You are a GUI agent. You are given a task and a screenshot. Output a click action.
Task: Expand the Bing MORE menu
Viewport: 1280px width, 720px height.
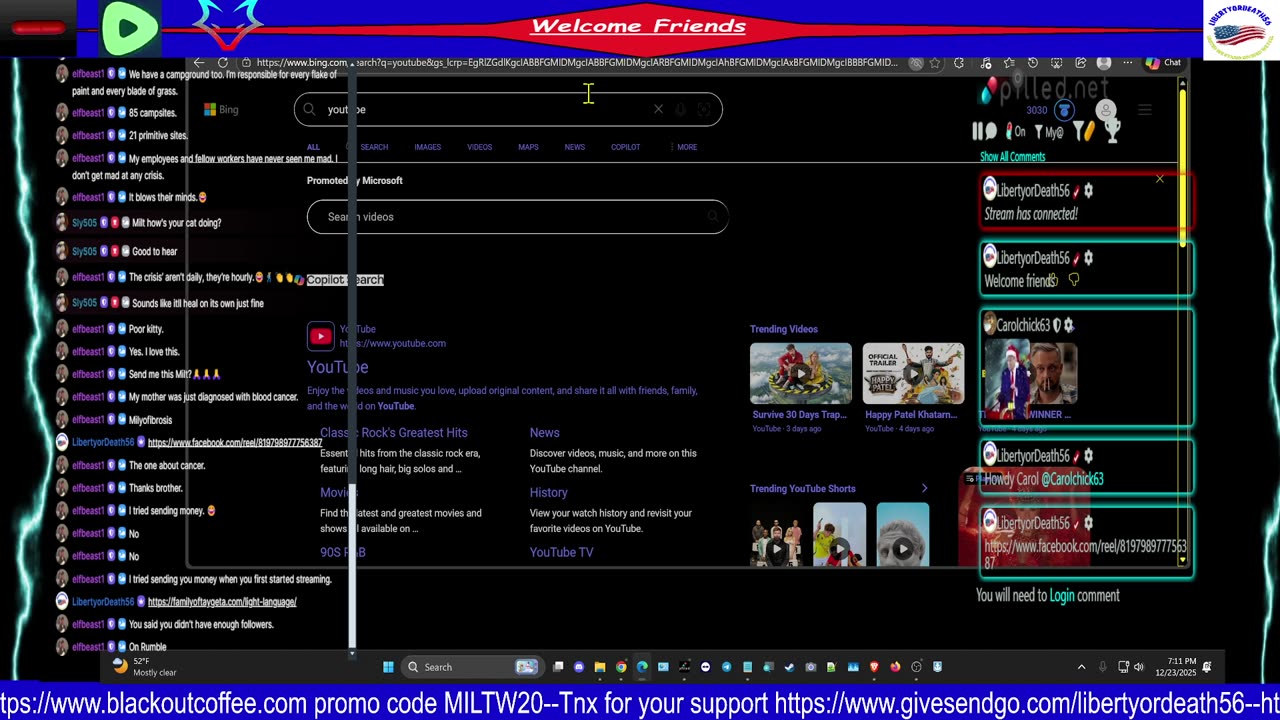[x=685, y=147]
